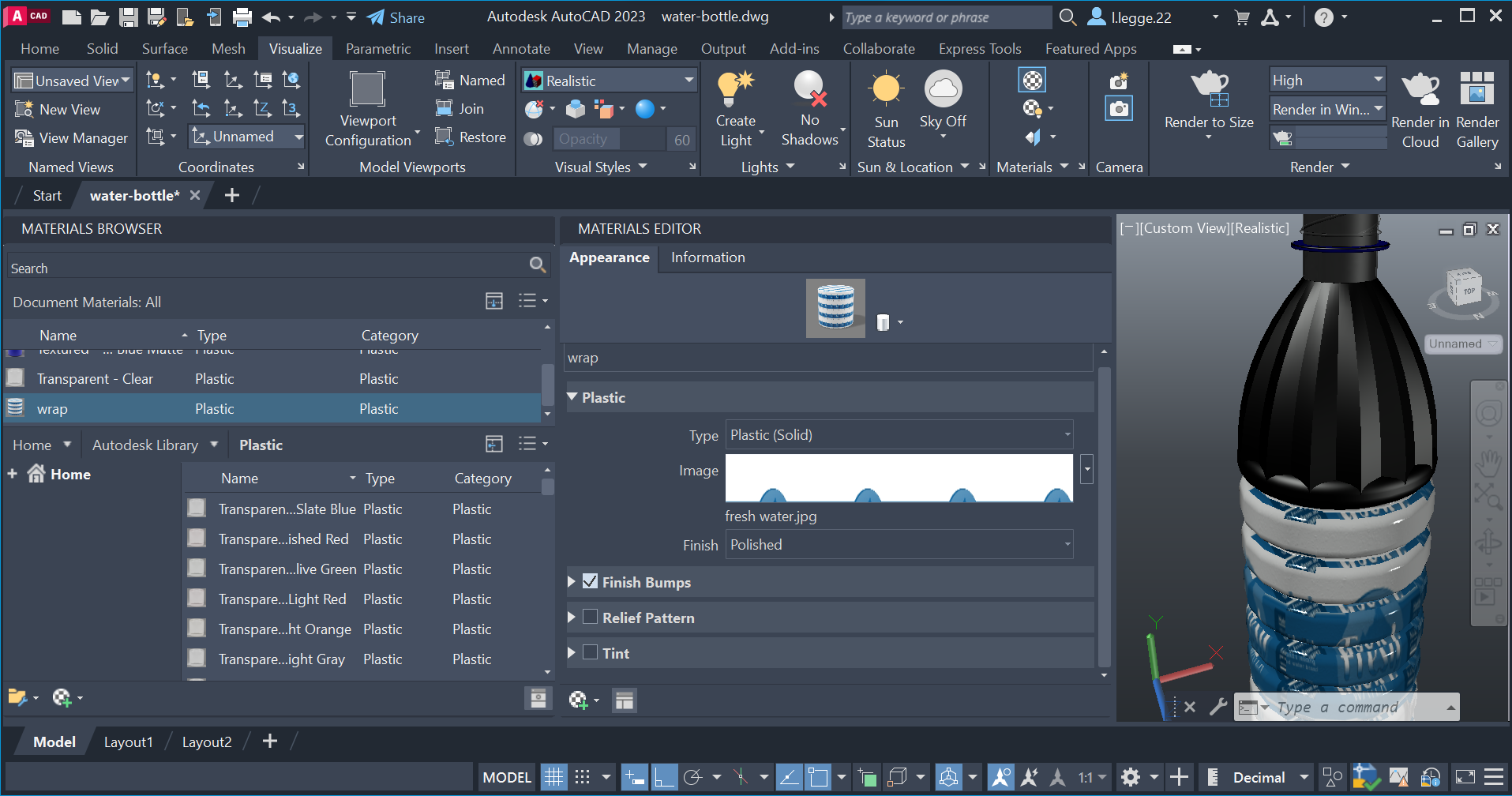Open material Type Plastic (Solid) dropdown
Image resolution: width=1512 pixels, height=796 pixels.
point(899,434)
